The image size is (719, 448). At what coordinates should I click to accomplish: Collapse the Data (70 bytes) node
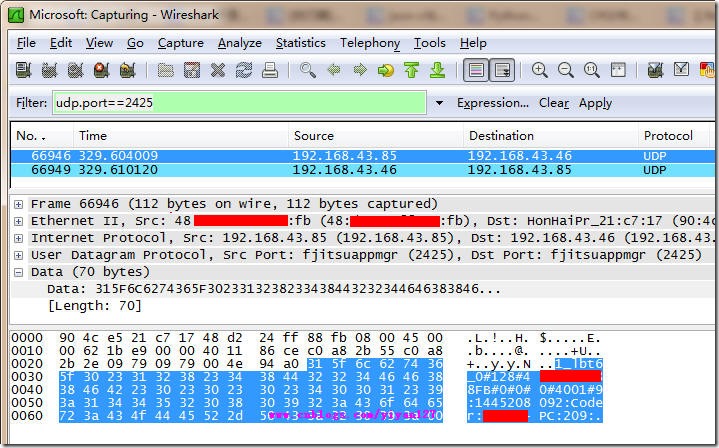point(18,272)
